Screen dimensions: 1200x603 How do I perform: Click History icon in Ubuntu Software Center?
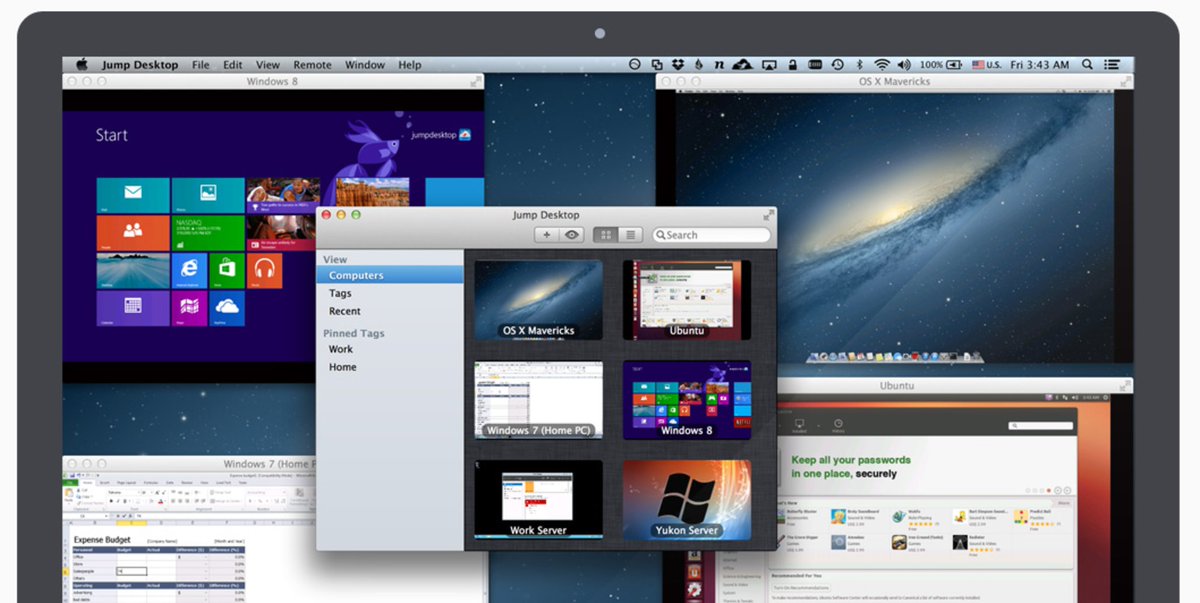[x=838, y=425]
